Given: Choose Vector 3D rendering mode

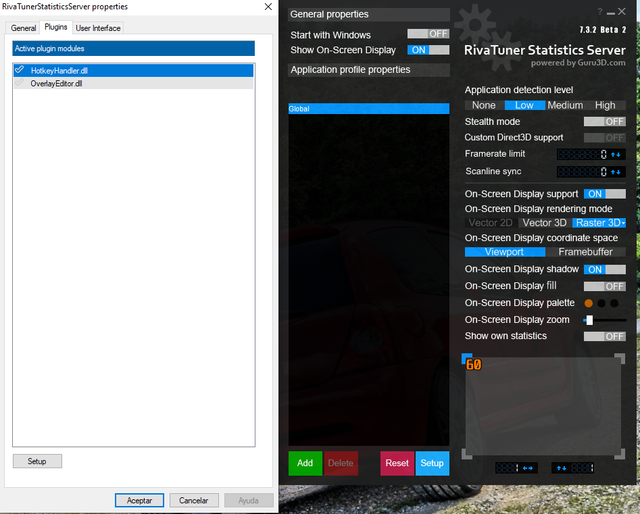Looking at the screenshot, I should 544,223.
